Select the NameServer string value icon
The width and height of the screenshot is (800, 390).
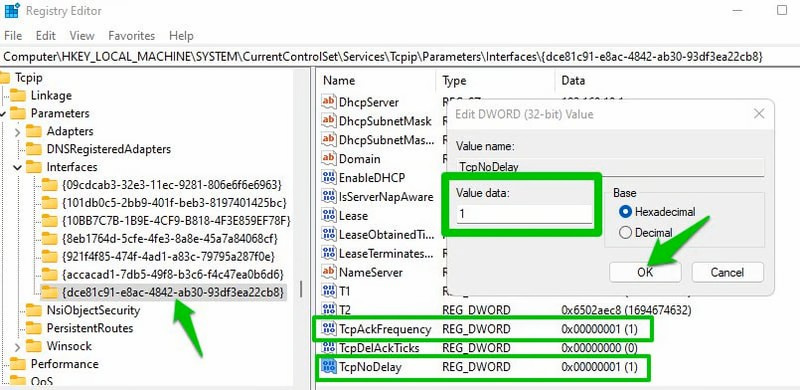[x=328, y=272]
